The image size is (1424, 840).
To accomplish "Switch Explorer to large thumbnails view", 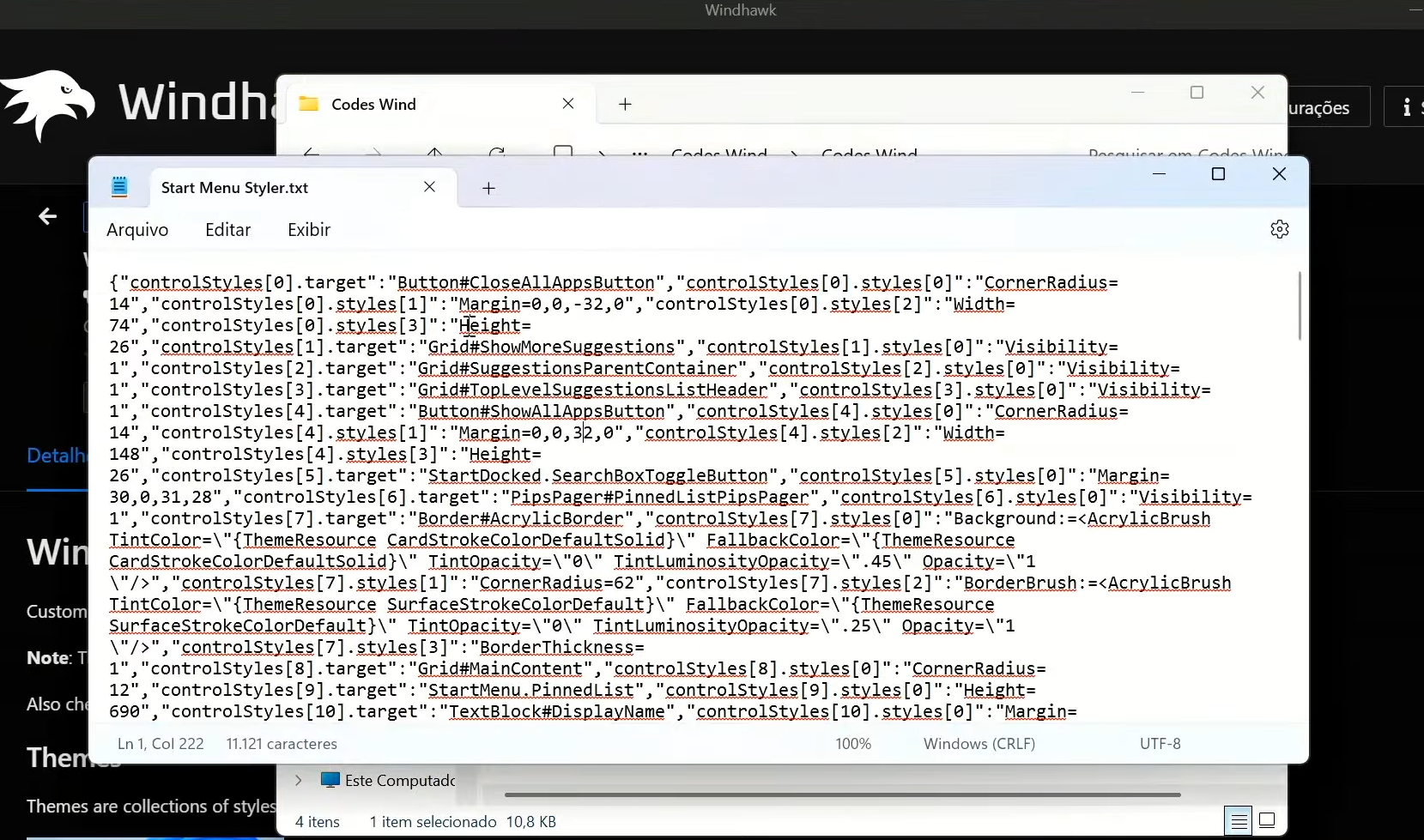I will [1267, 821].
